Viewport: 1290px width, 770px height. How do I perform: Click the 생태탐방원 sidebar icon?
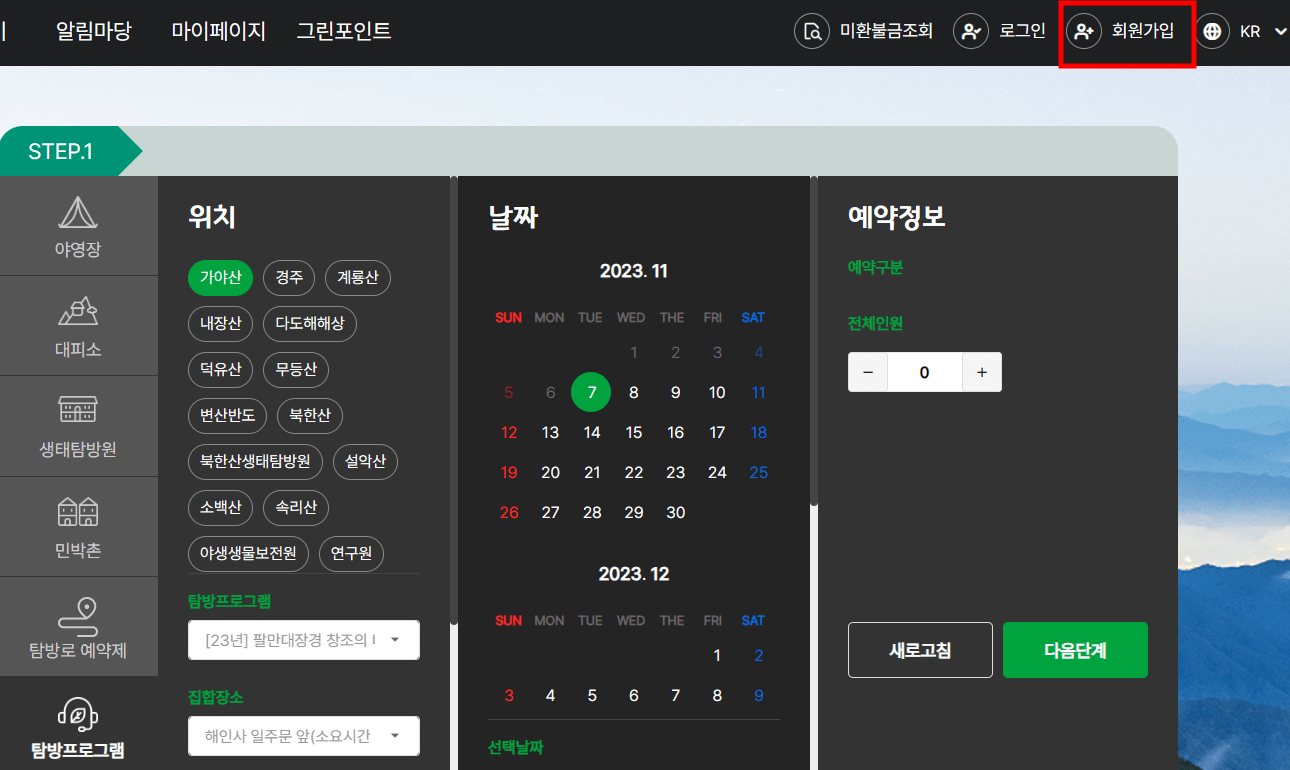(79, 426)
